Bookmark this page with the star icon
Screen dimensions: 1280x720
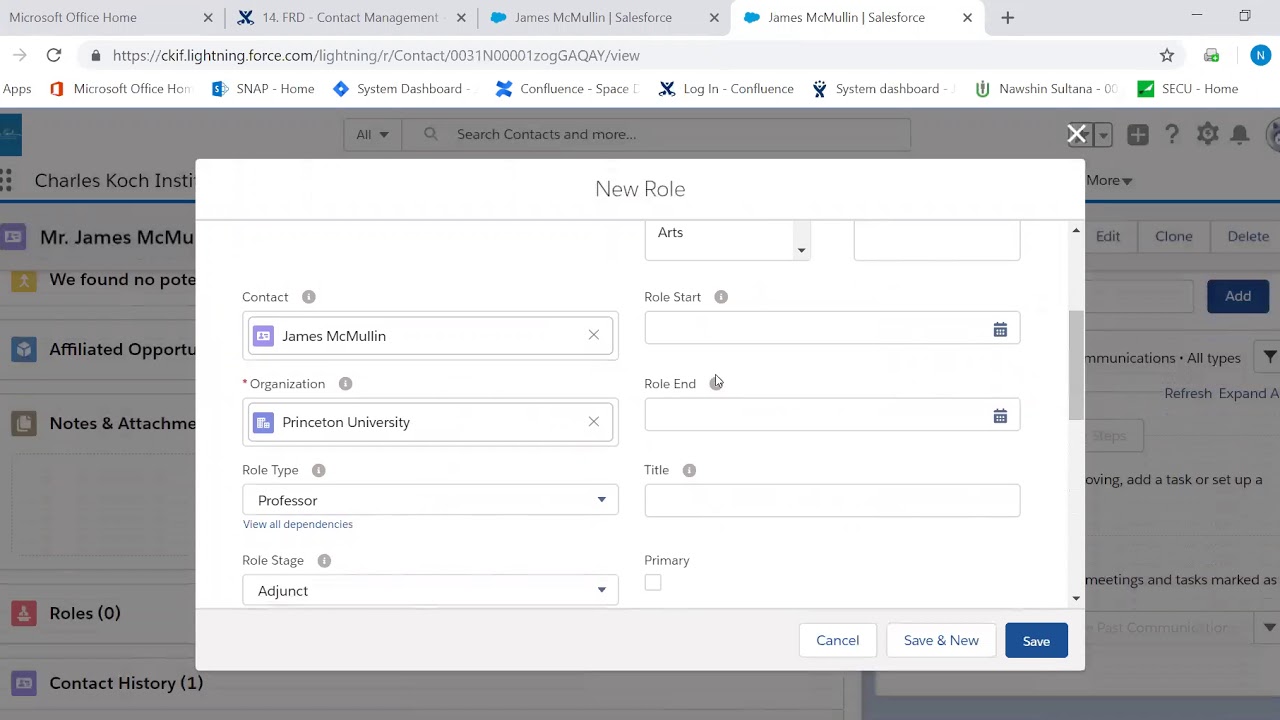pyautogui.click(x=1167, y=55)
